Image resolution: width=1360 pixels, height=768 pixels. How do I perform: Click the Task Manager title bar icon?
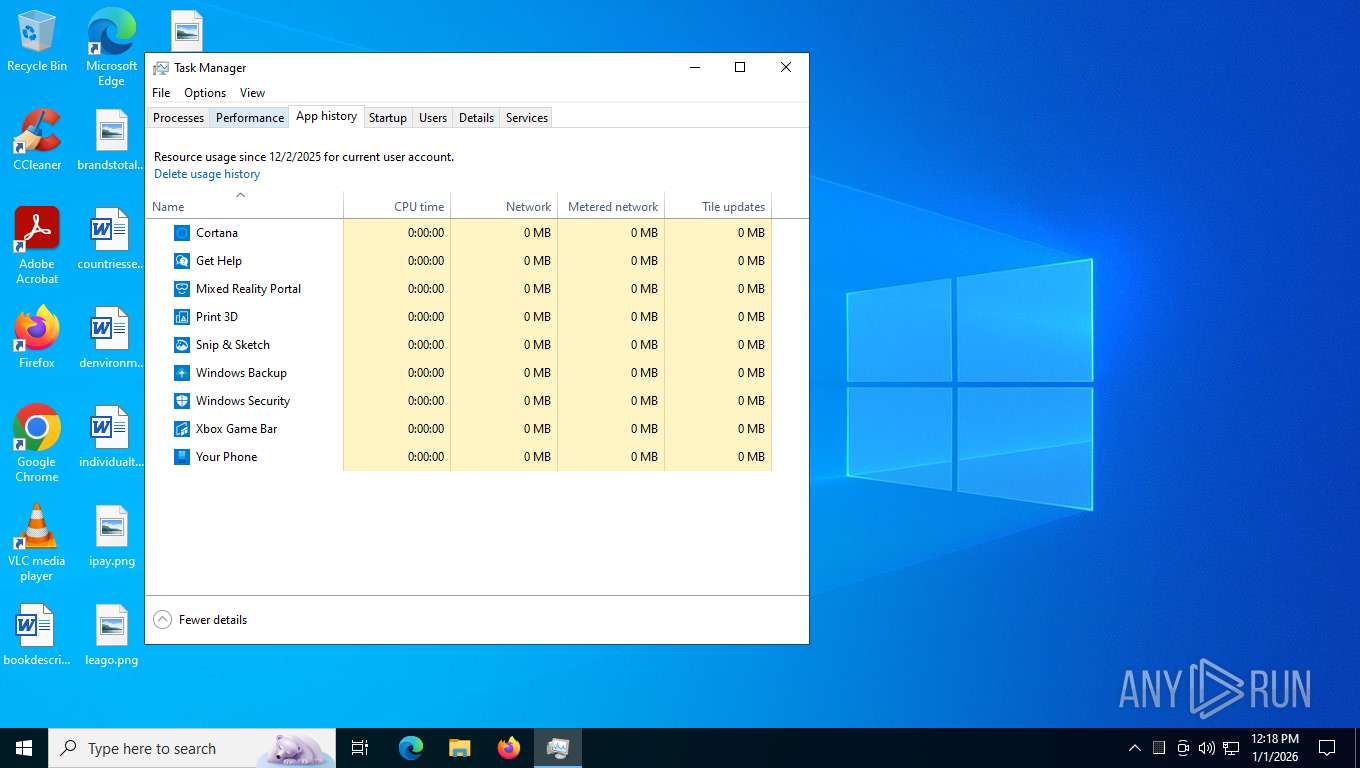(x=160, y=68)
